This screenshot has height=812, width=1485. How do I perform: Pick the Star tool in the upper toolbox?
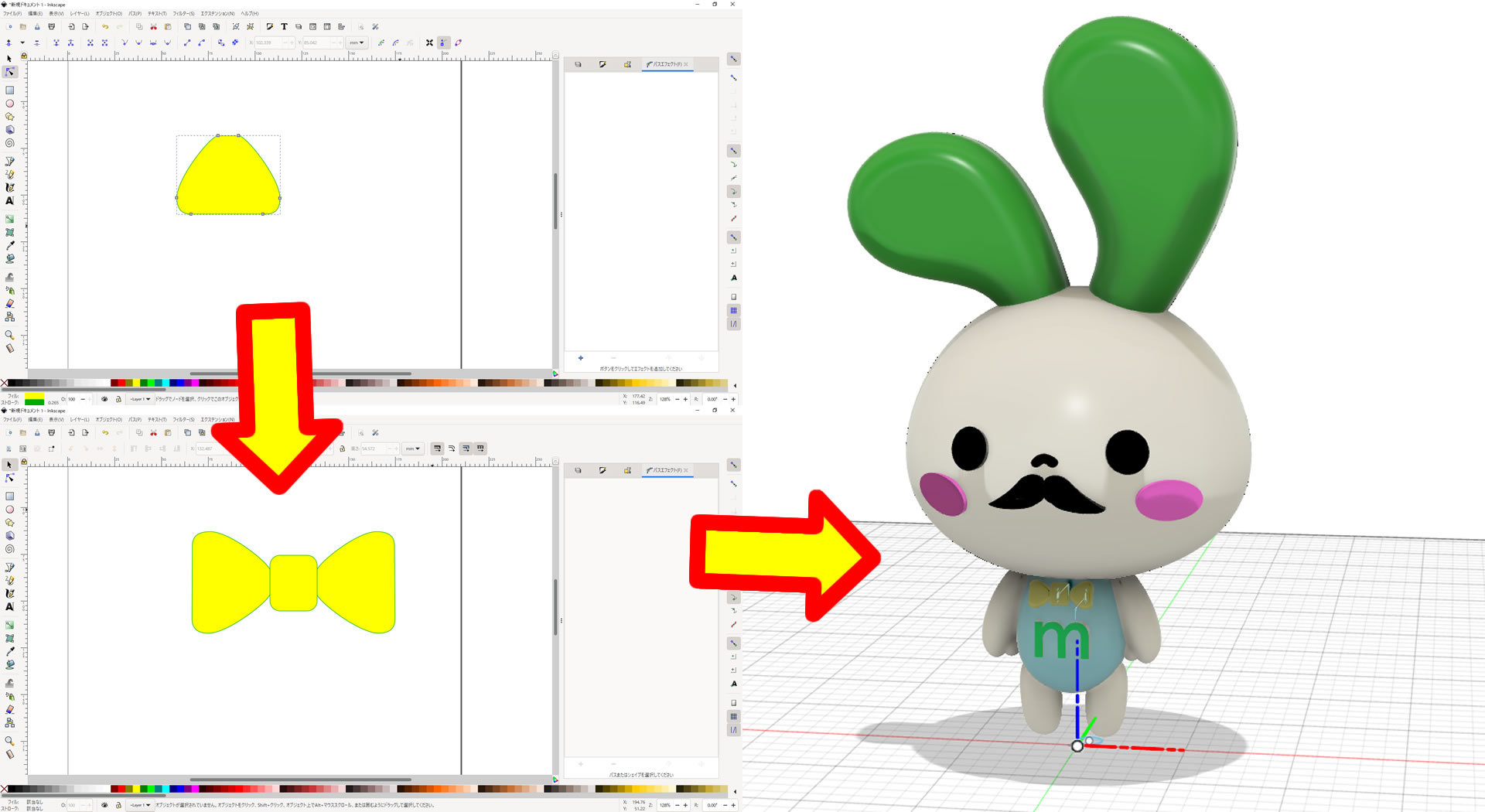(9, 117)
